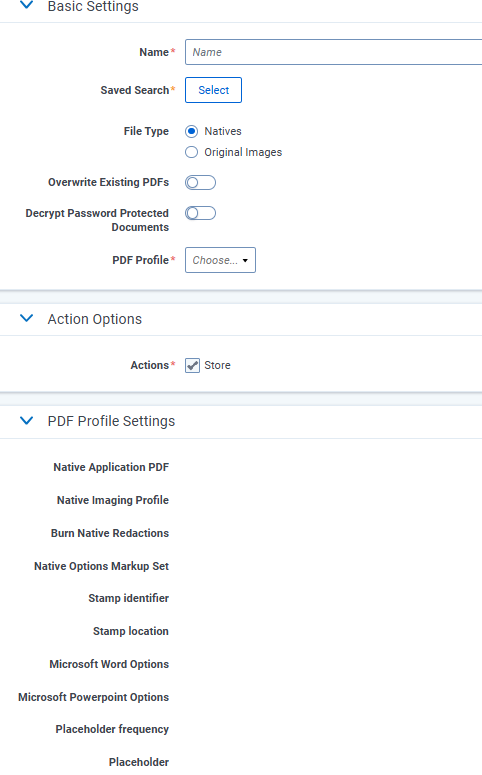This screenshot has height=775, width=482.
Task: Click the Action Options header text
Action: pos(94,319)
